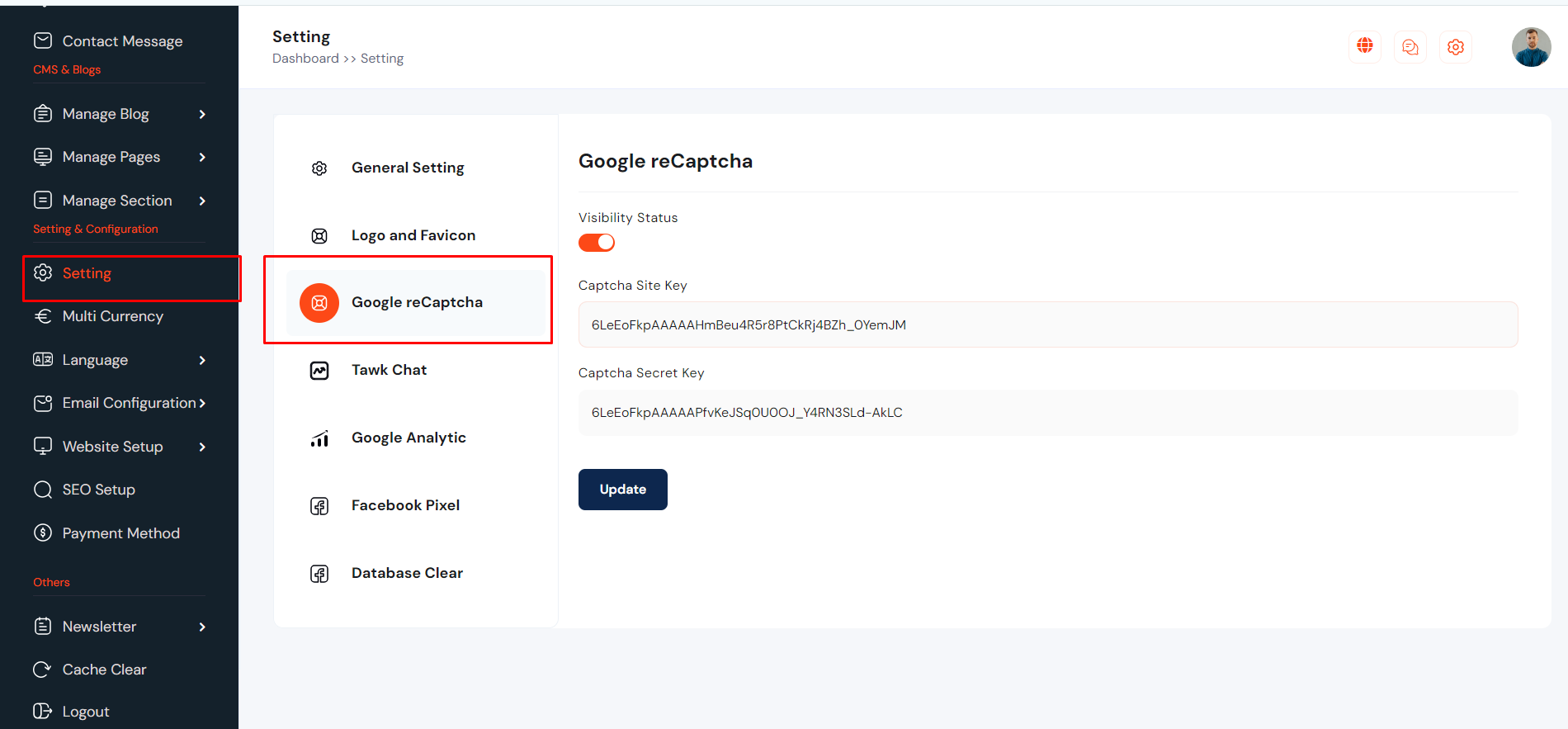Click the Google reCaptcha orange icon
Image resolution: width=1568 pixels, height=729 pixels.
click(319, 303)
